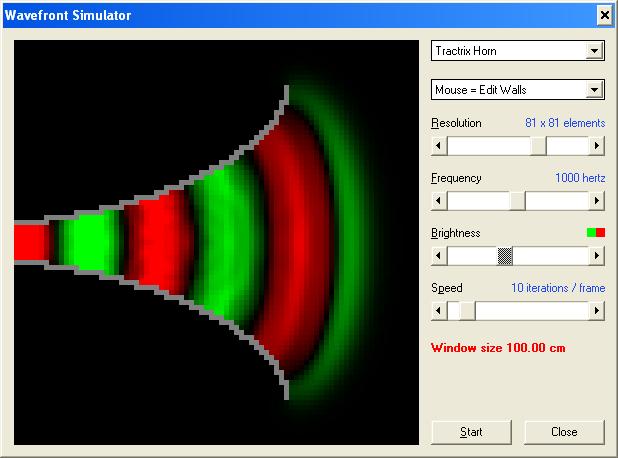The width and height of the screenshot is (618, 458).
Task: Click the Brightness slider left arrow
Action: 439,256
